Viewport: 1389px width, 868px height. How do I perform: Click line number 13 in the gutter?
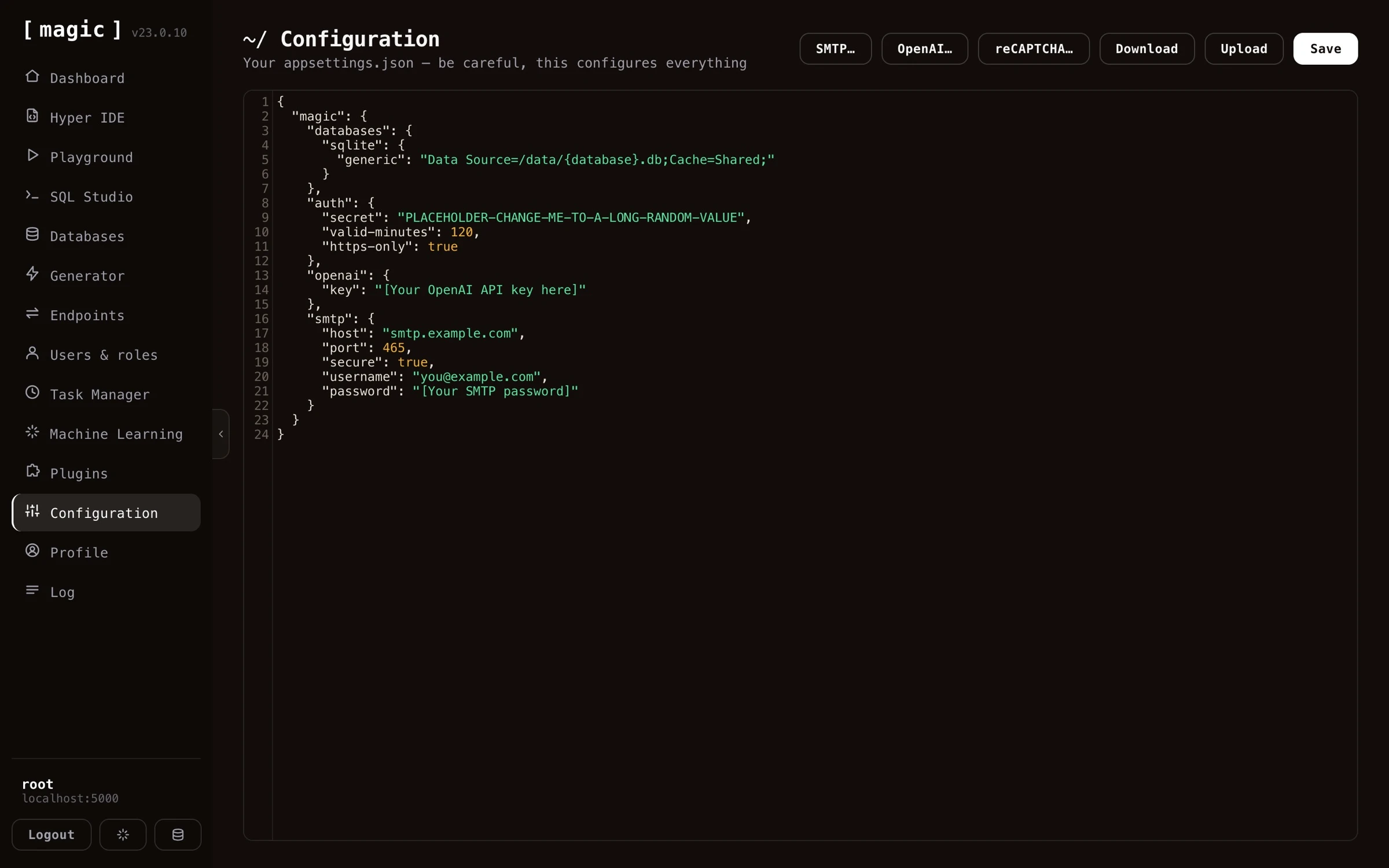262,275
